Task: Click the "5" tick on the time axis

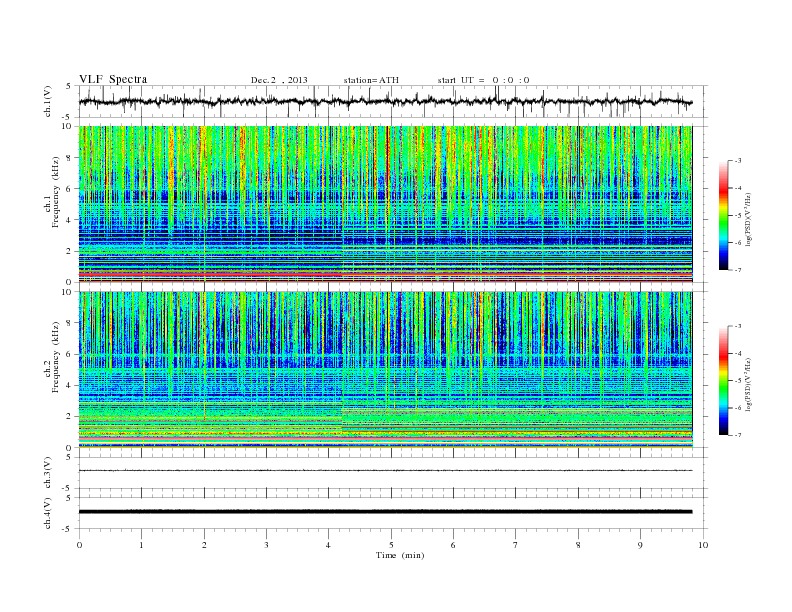Action: [391, 545]
